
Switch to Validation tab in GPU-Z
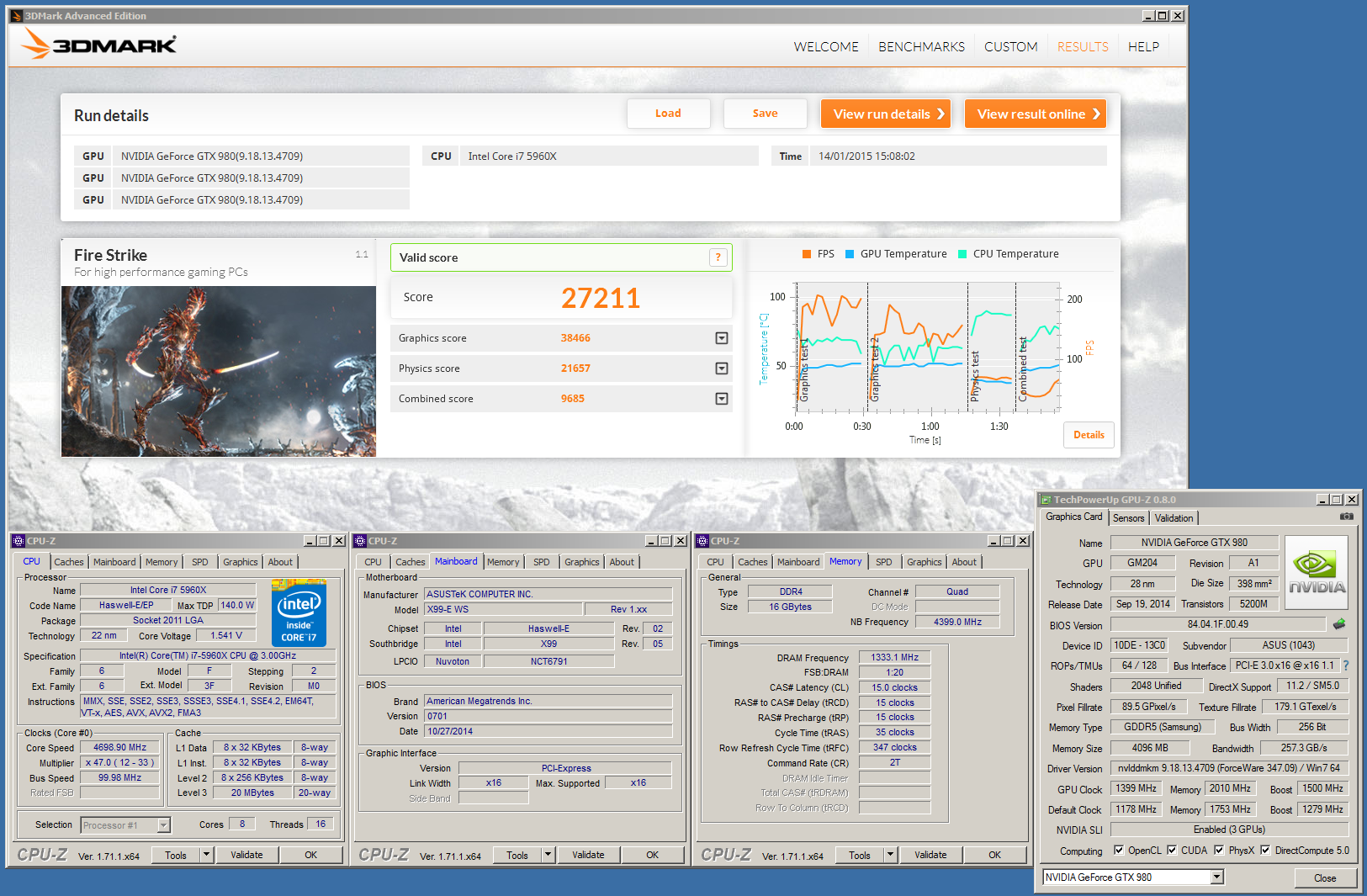pos(1174,518)
